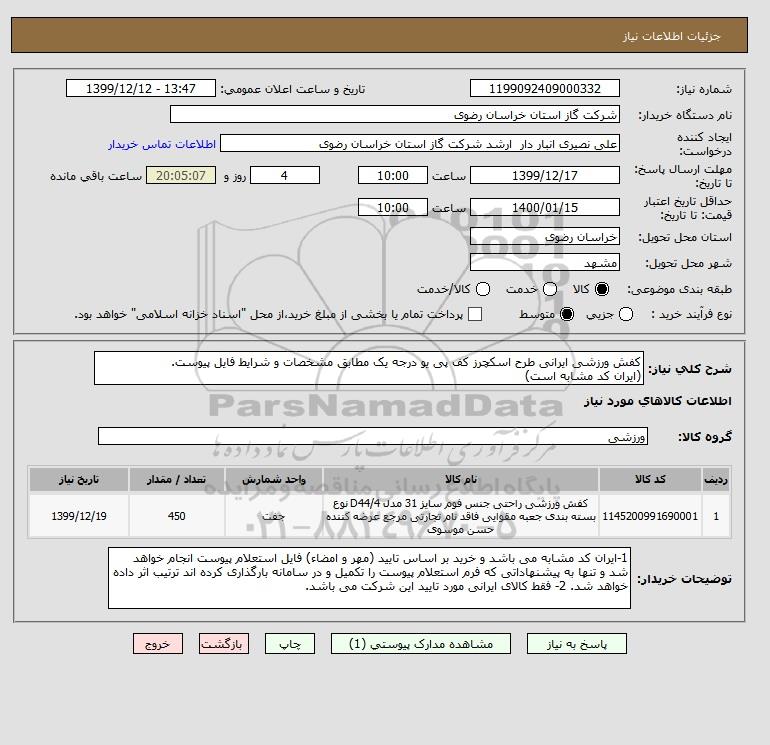Click the product name cell کفش ورزشی راحتی
The image size is (770, 745).
pos(461,516)
